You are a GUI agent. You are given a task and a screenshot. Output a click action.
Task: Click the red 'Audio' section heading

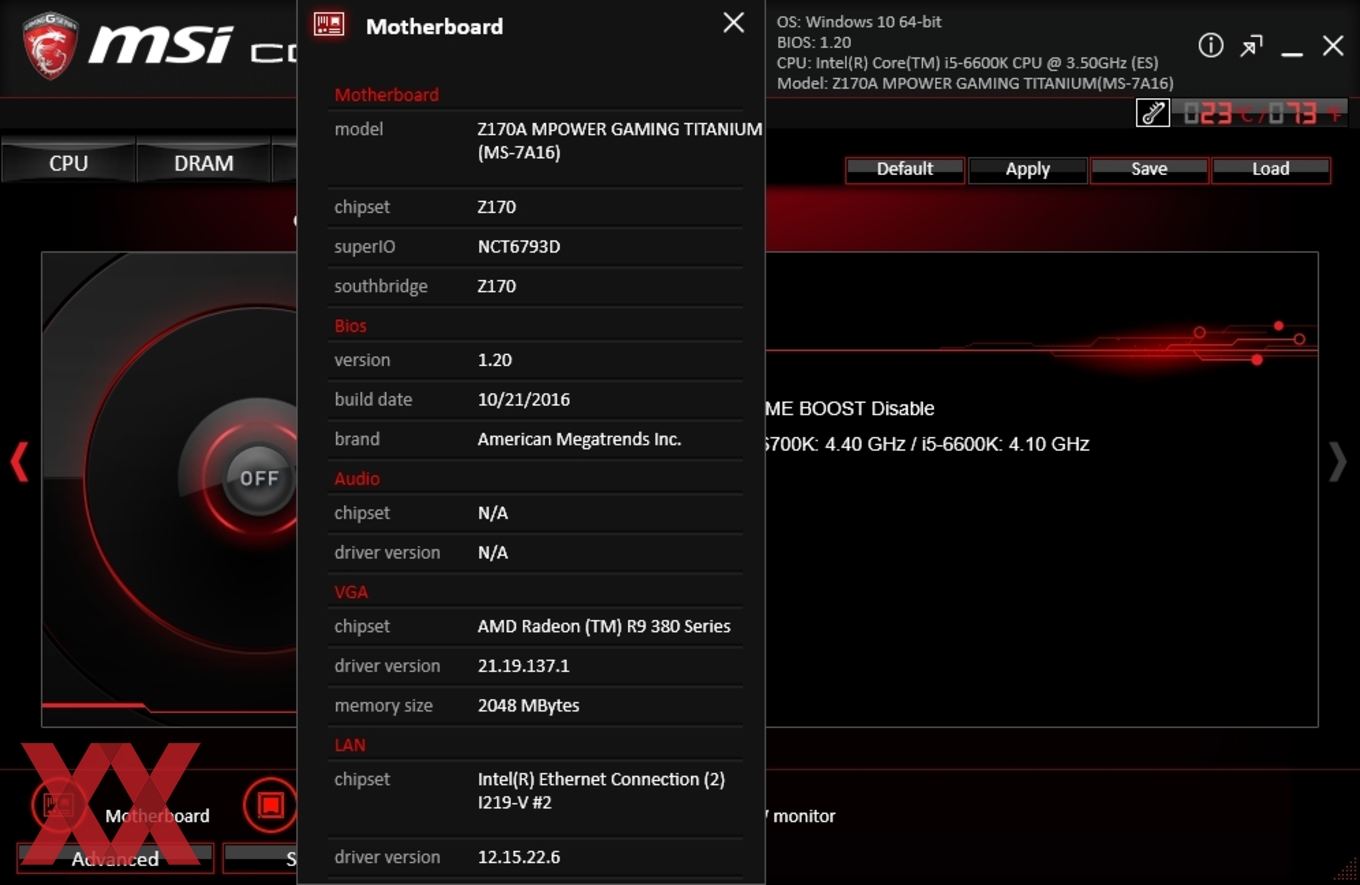(x=357, y=479)
